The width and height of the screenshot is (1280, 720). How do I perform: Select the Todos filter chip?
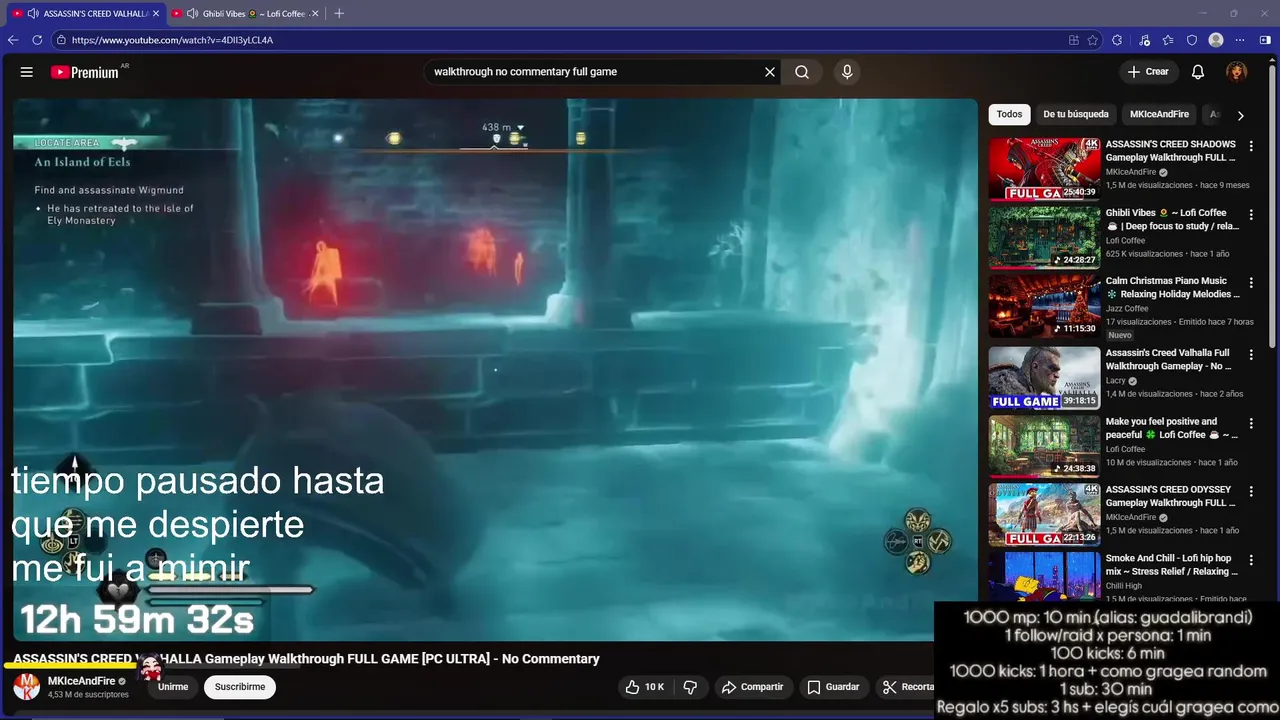point(1009,114)
